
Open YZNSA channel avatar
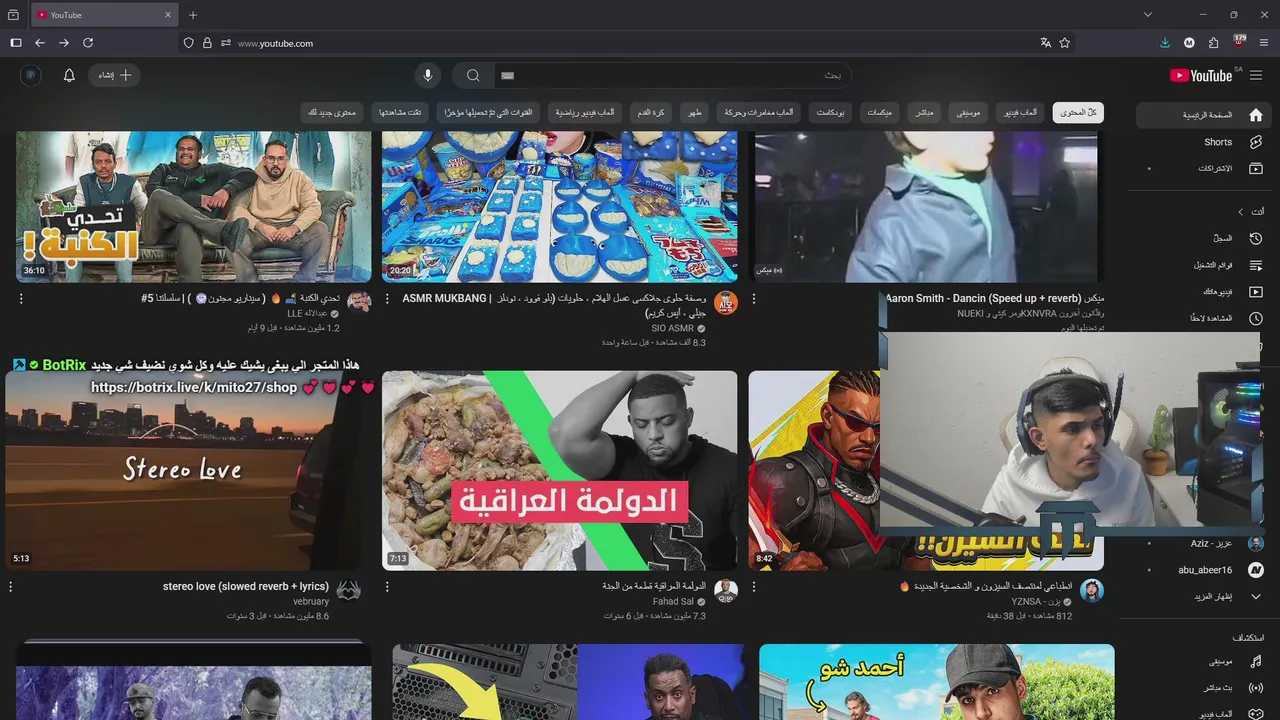point(1092,591)
